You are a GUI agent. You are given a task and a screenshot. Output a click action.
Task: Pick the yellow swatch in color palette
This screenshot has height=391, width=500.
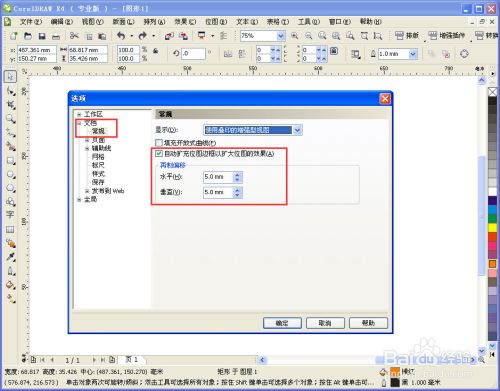492,228
